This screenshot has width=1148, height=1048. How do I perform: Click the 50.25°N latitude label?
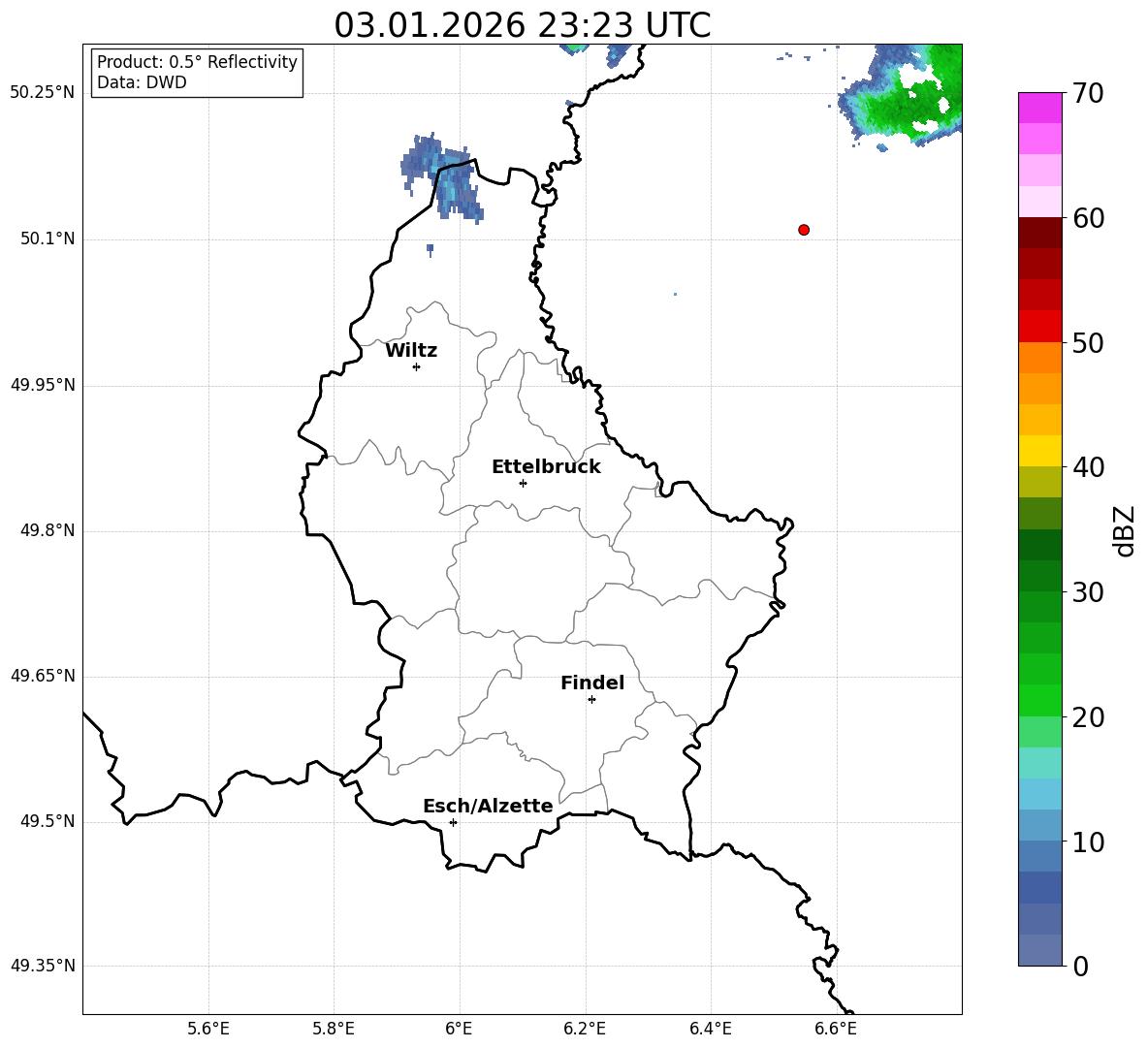[43, 93]
